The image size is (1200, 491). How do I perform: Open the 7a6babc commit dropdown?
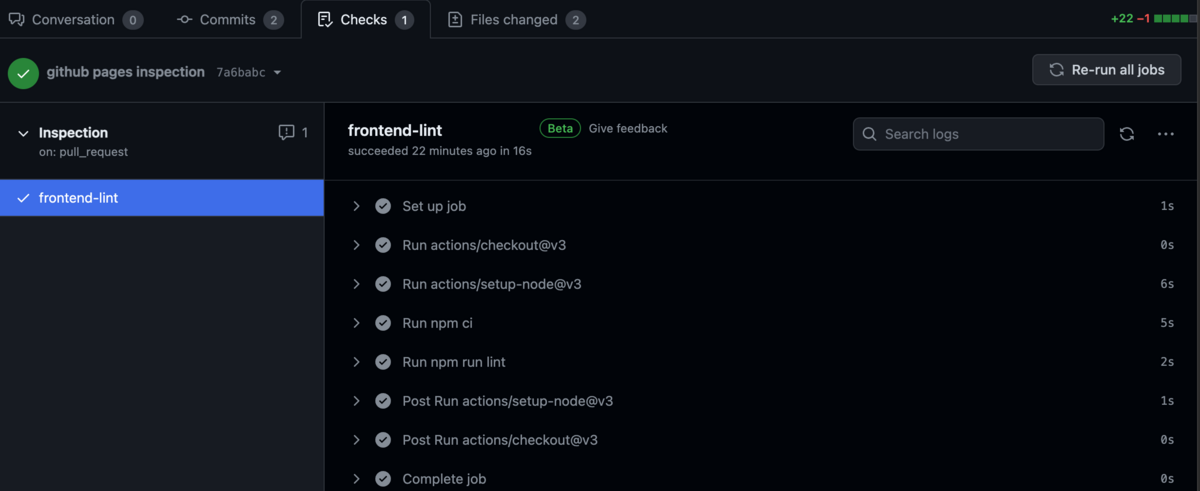(277, 73)
